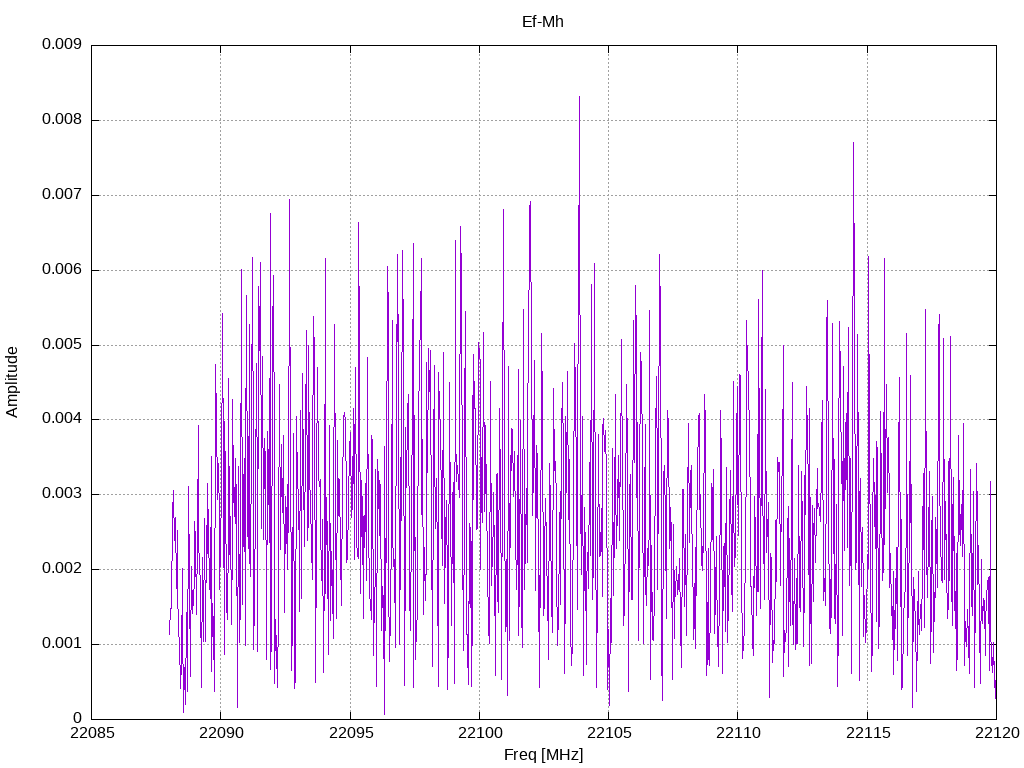Click y-axis tick value 0.009
1024x768 pixels.
tap(62, 44)
